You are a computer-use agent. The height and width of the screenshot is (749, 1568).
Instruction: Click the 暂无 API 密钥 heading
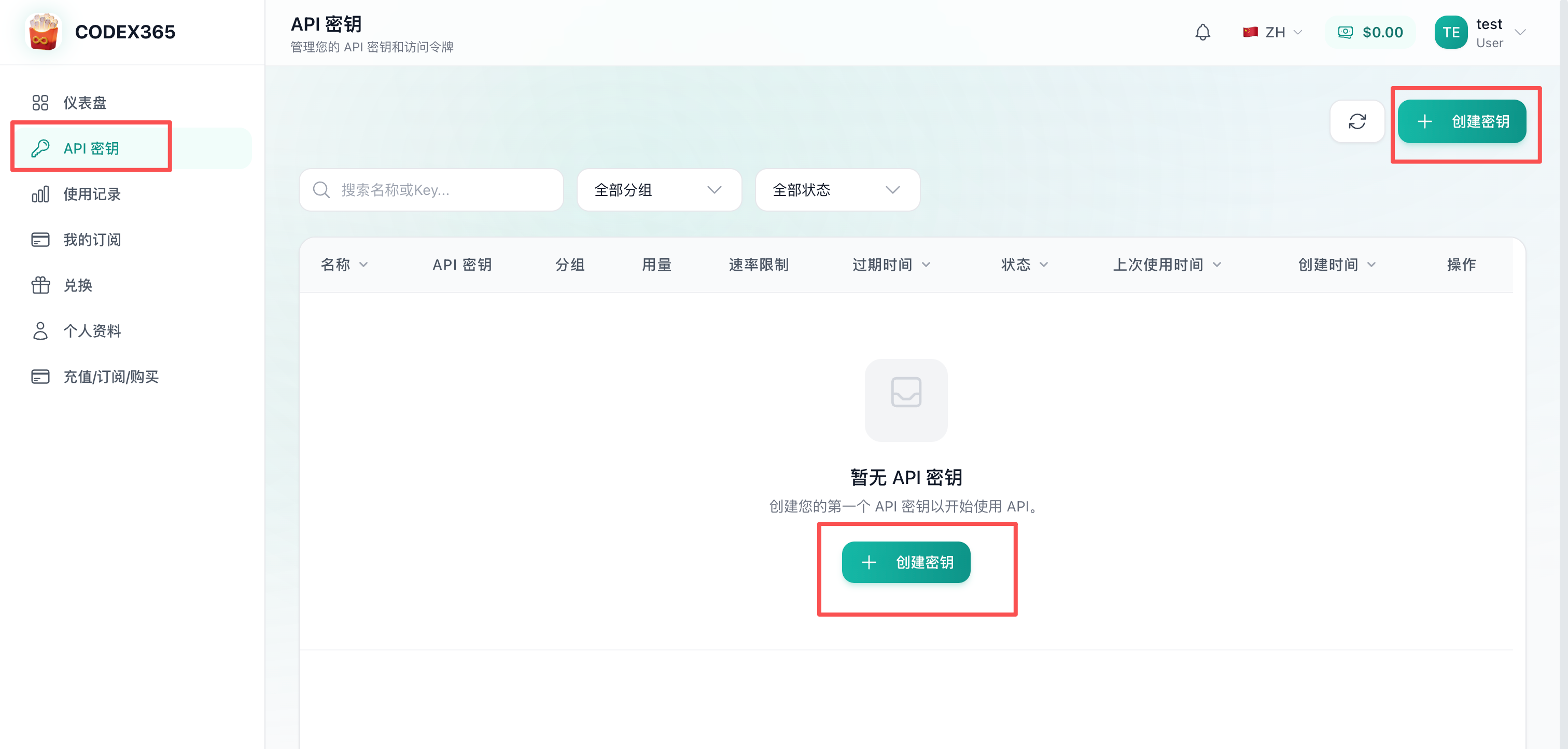pos(906,477)
